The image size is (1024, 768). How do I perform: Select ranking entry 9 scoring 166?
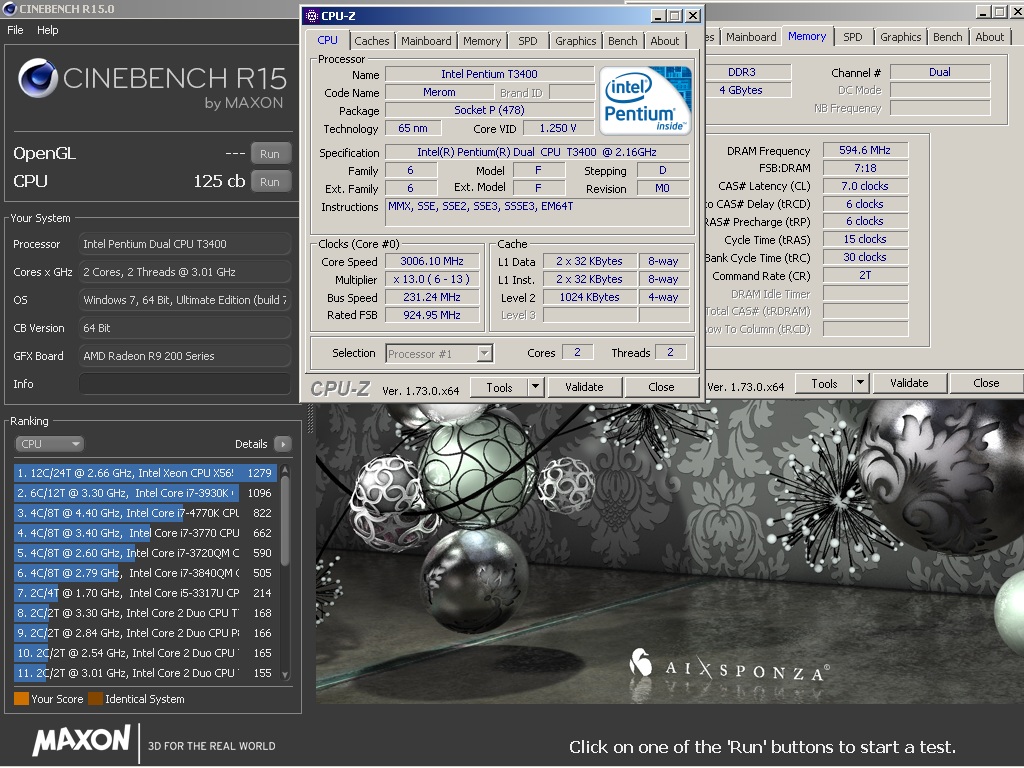[145, 633]
